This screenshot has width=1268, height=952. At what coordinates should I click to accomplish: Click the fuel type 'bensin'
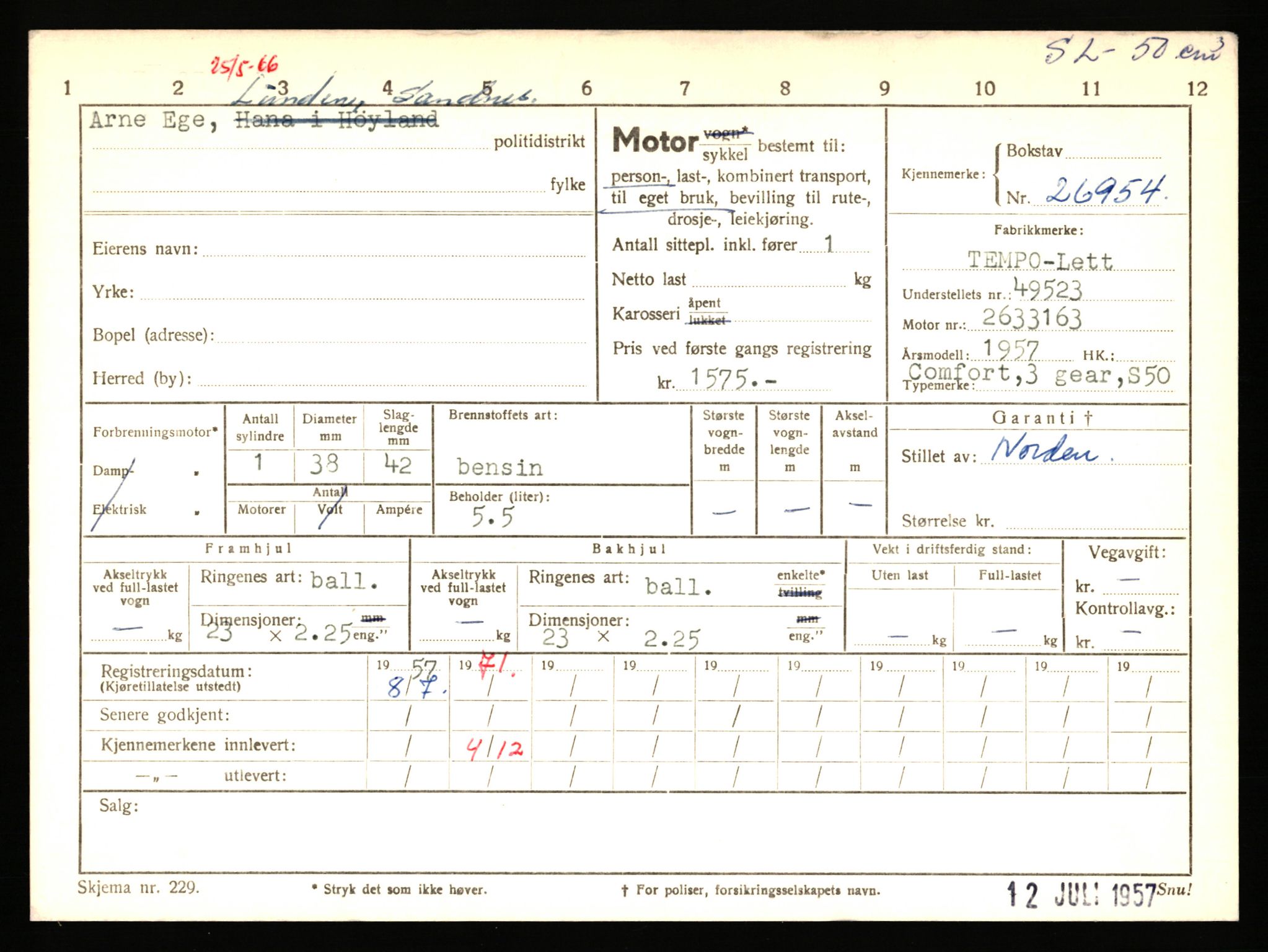pyautogui.click(x=500, y=467)
